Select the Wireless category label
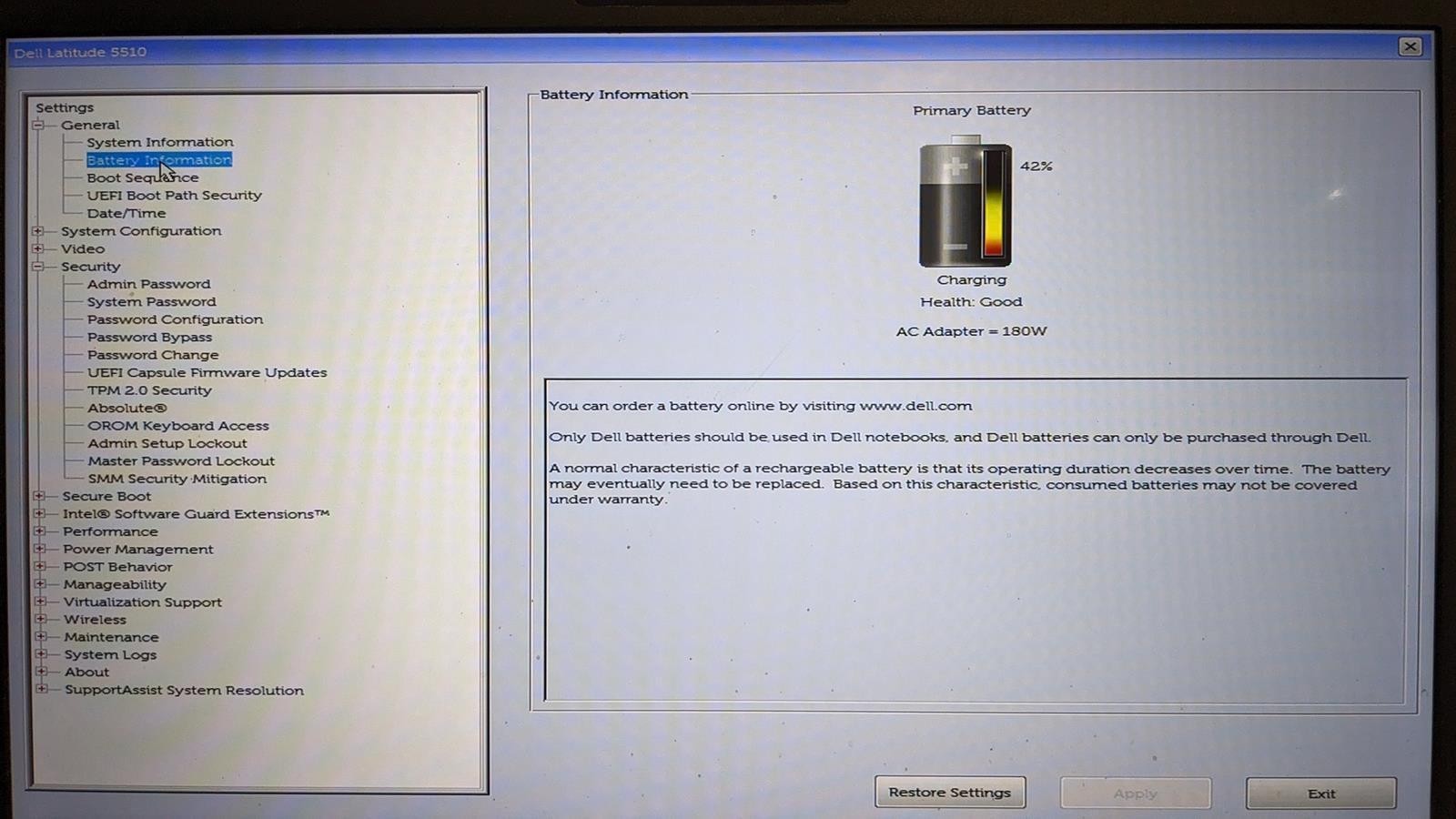The width and height of the screenshot is (1456, 819). tap(95, 619)
